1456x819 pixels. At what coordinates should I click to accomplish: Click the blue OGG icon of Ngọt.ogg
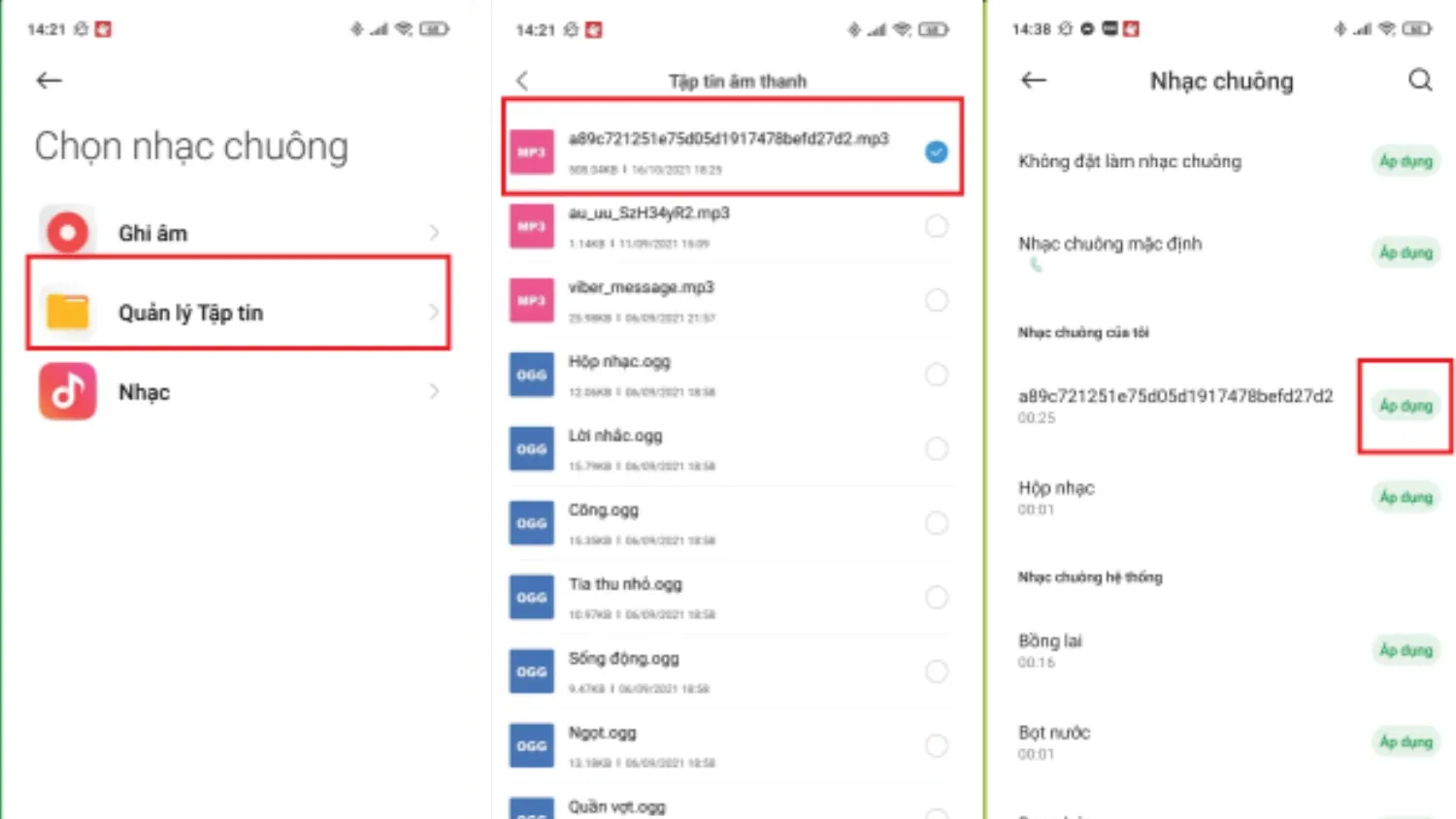coord(531,744)
